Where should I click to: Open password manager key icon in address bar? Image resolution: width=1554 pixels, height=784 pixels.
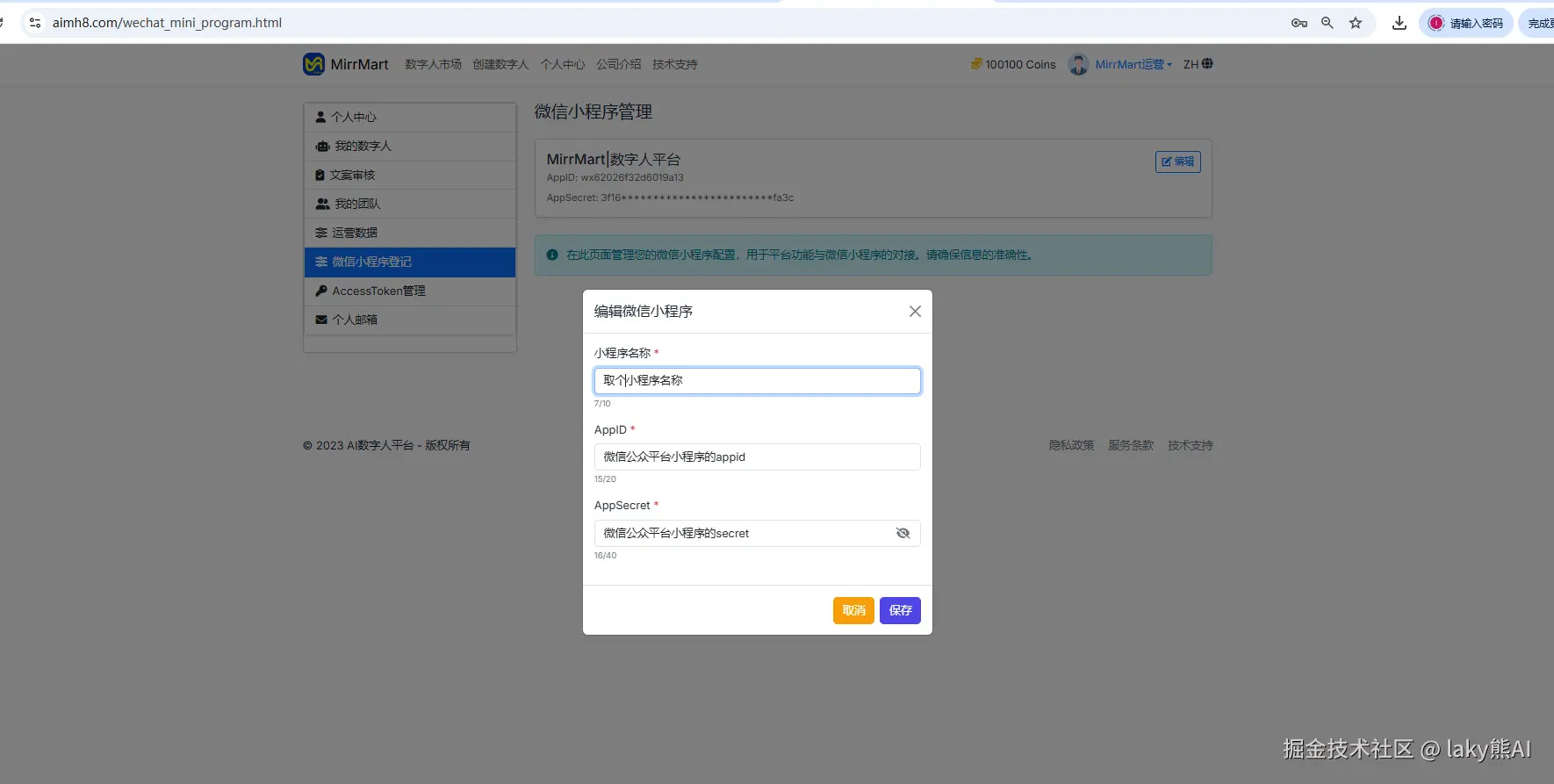[1299, 23]
